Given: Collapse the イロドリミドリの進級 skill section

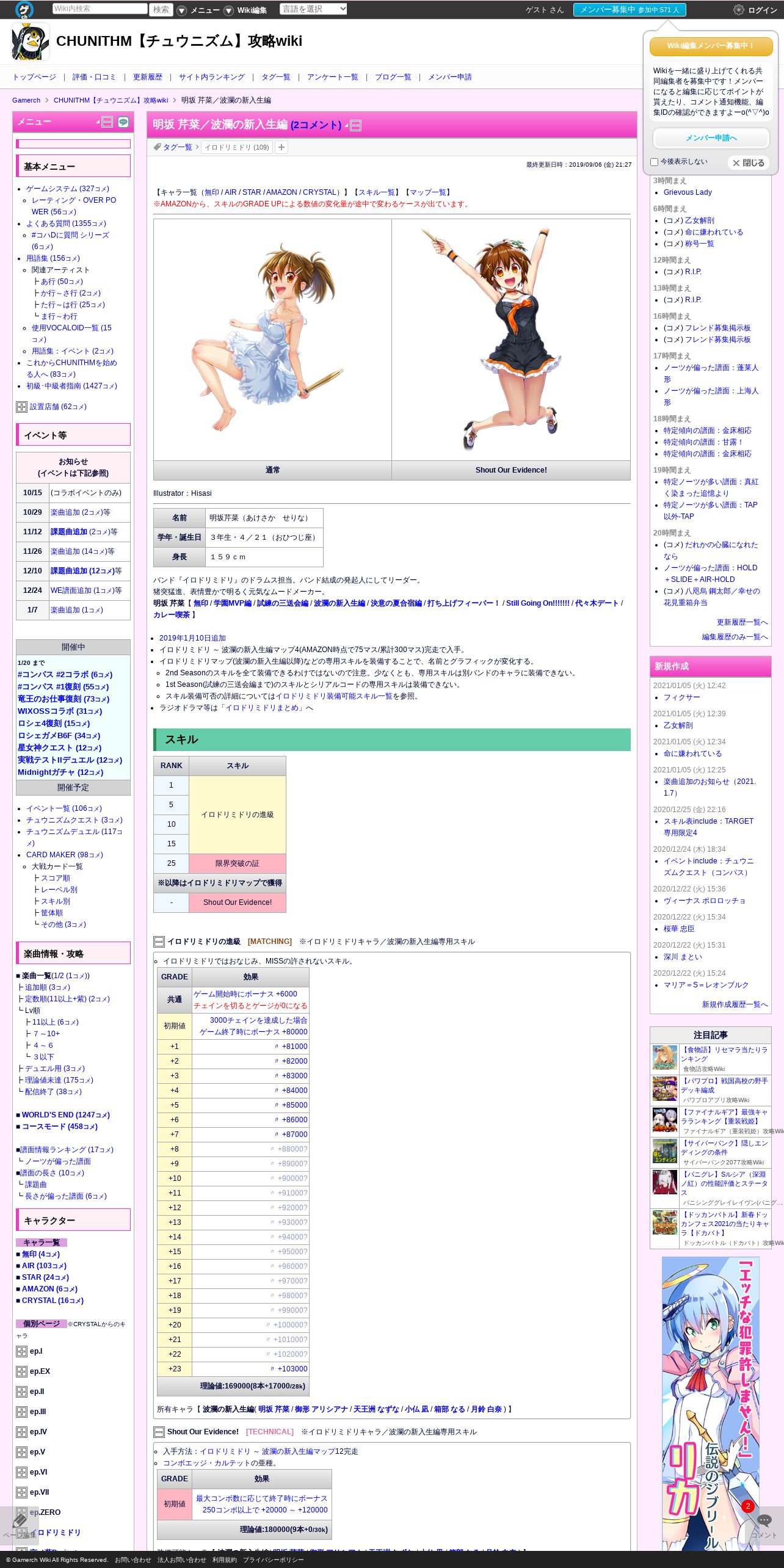Looking at the screenshot, I should tap(159, 942).
